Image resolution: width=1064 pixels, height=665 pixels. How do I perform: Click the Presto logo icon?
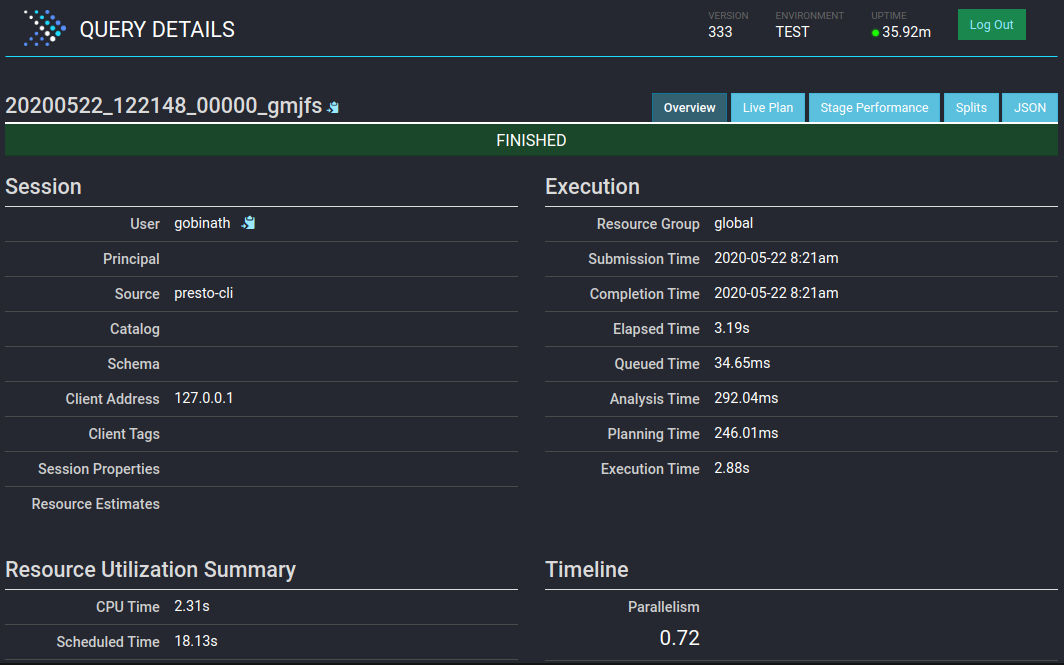pyautogui.click(x=45, y=28)
